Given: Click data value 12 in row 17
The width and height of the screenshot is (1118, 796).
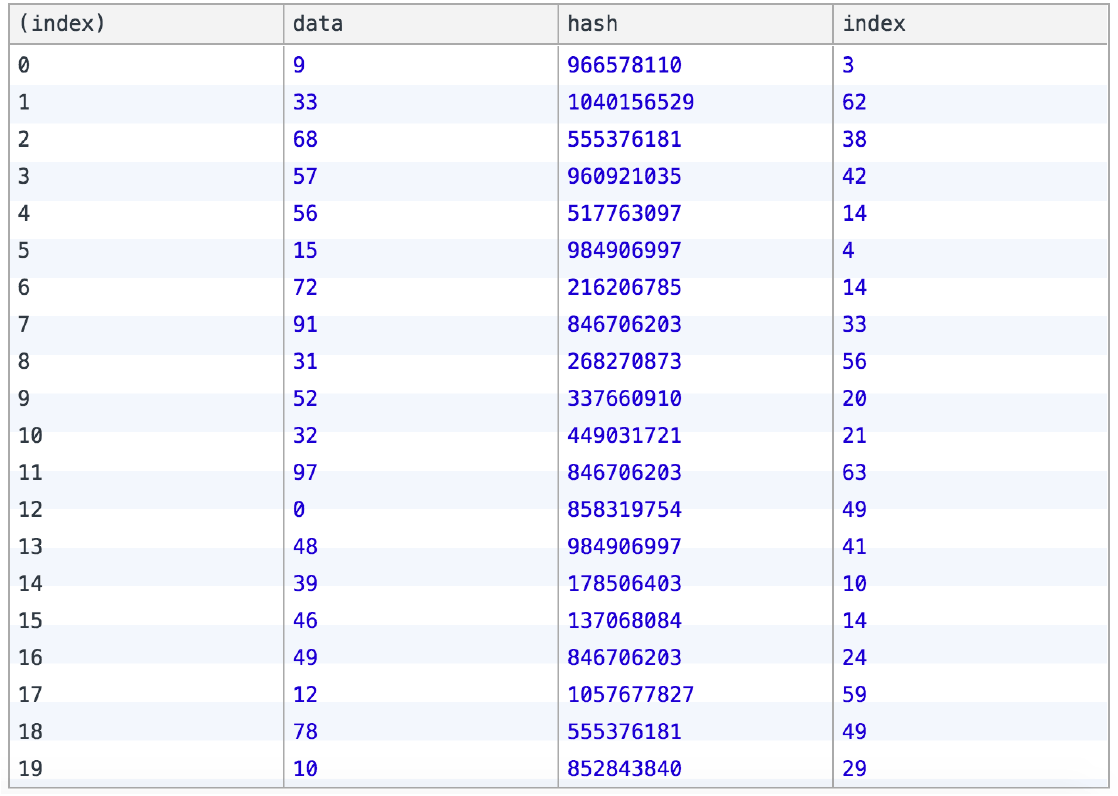Looking at the screenshot, I should (x=305, y=695).
